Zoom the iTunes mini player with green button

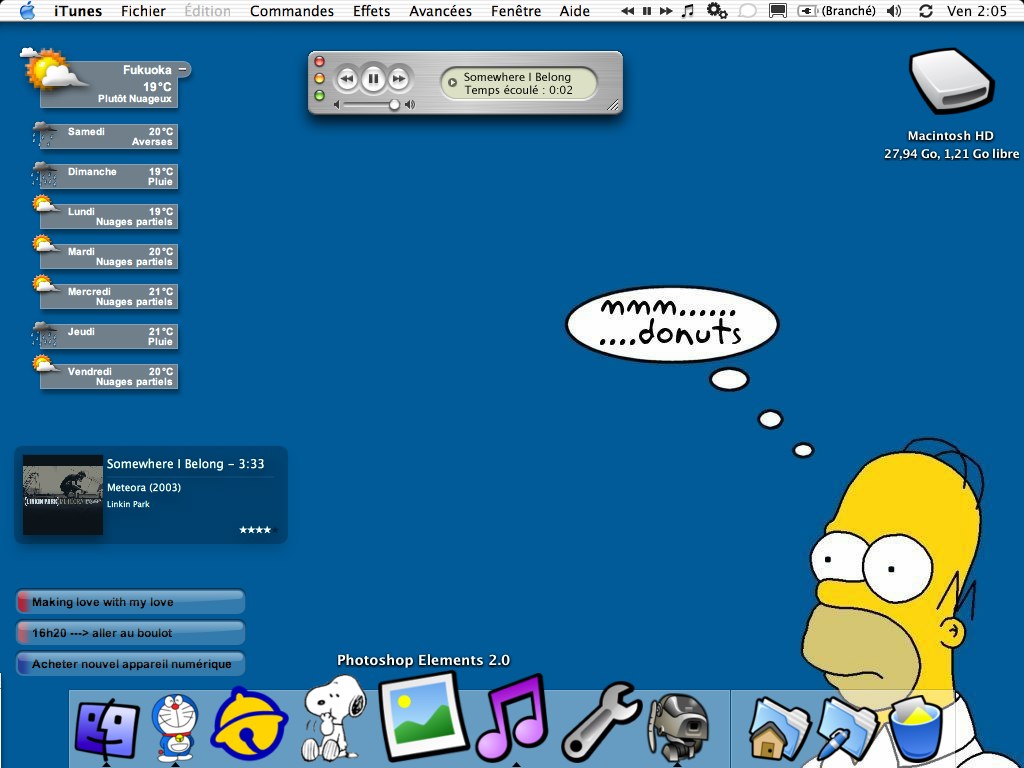coord(319,96)
